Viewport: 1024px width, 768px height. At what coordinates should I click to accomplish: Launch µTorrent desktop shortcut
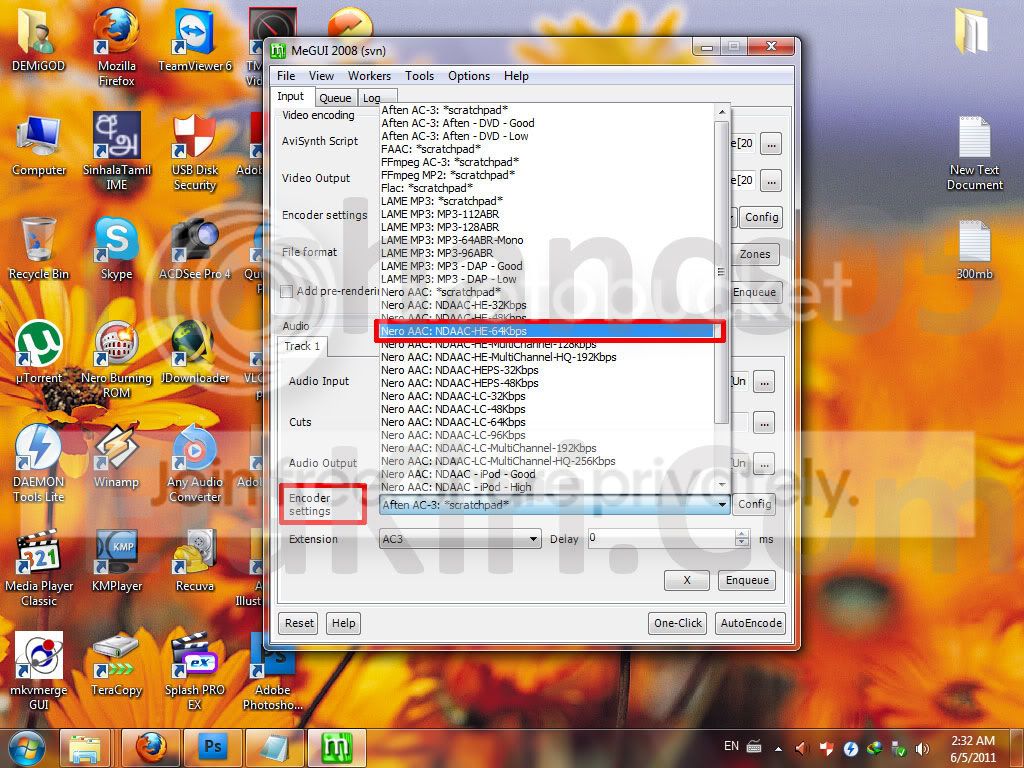click(x=39, y=353)
